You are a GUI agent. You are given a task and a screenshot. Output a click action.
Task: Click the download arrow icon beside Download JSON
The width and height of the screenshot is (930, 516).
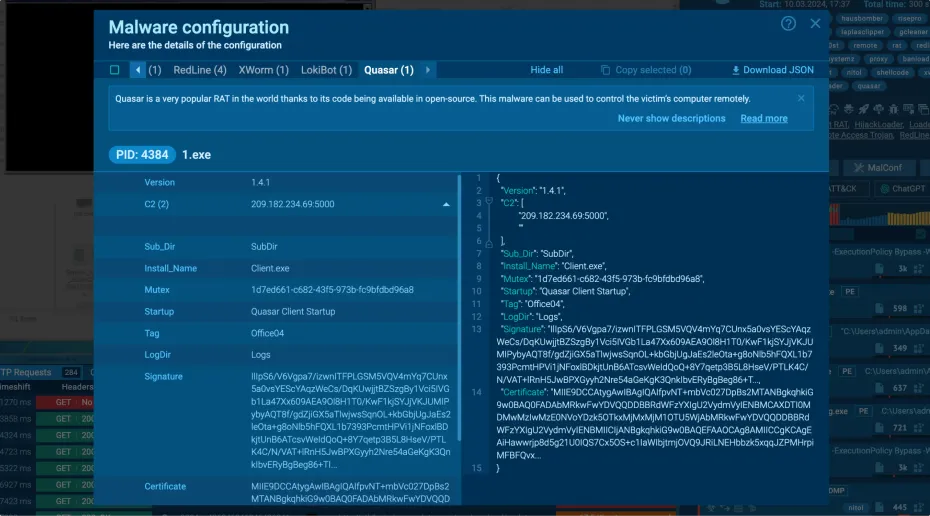(735, 70)
